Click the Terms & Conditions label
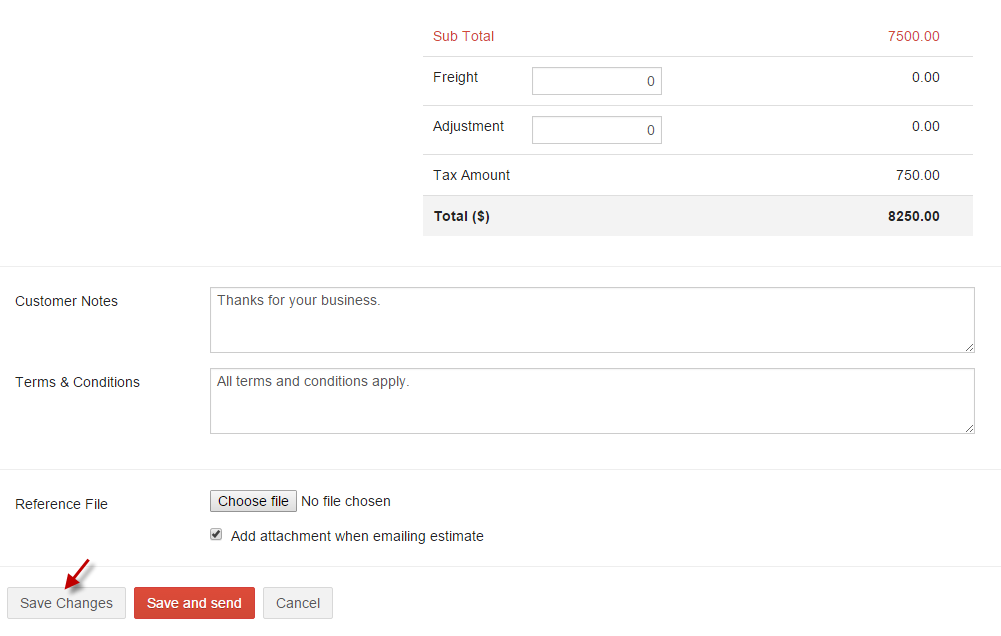The image size is (1001, 636). tap(77, 382)
